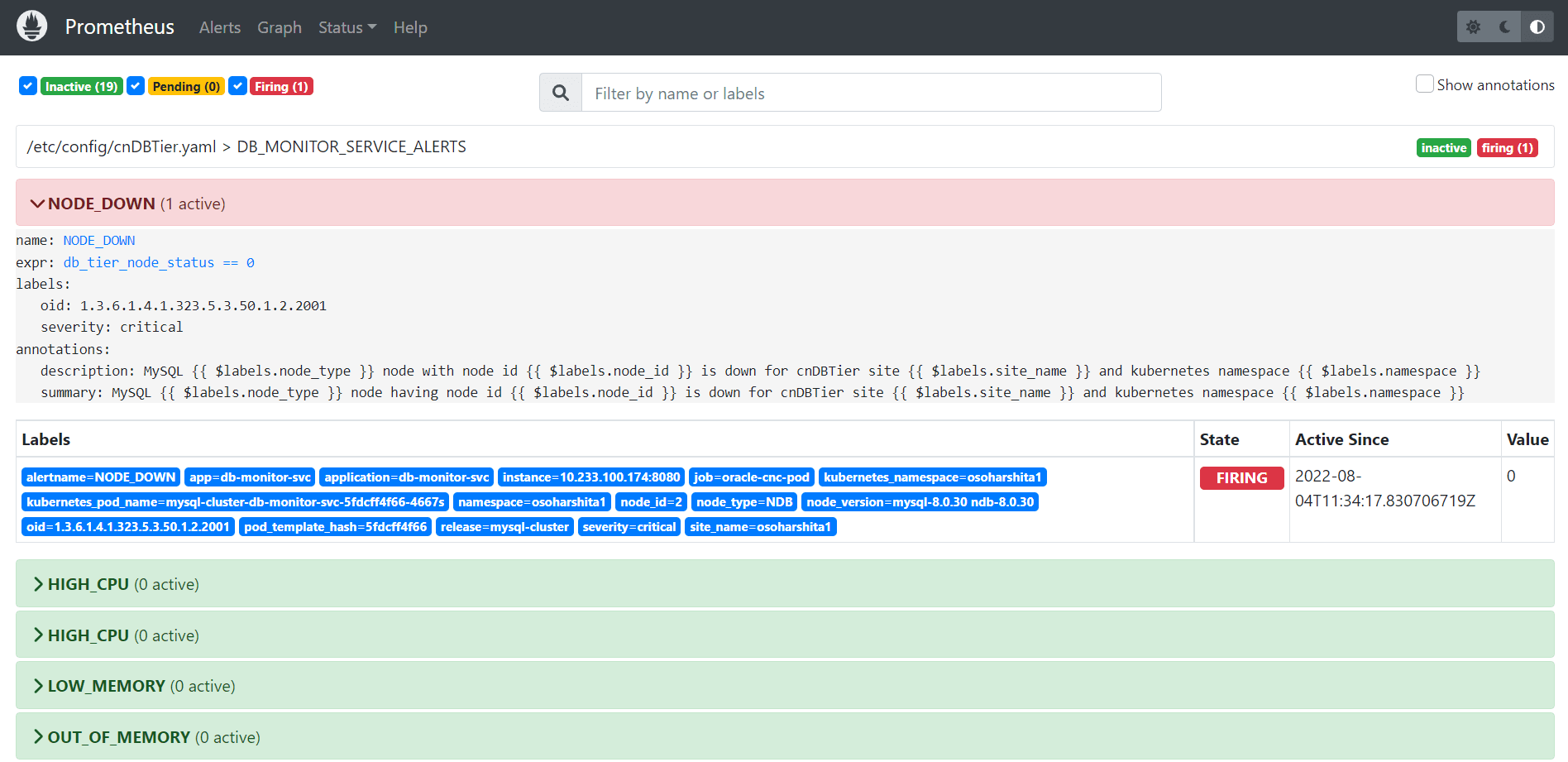This screenshot has width=1568, height=762.
Task: Open the Help menu item
Action: (x=410, y=27)
